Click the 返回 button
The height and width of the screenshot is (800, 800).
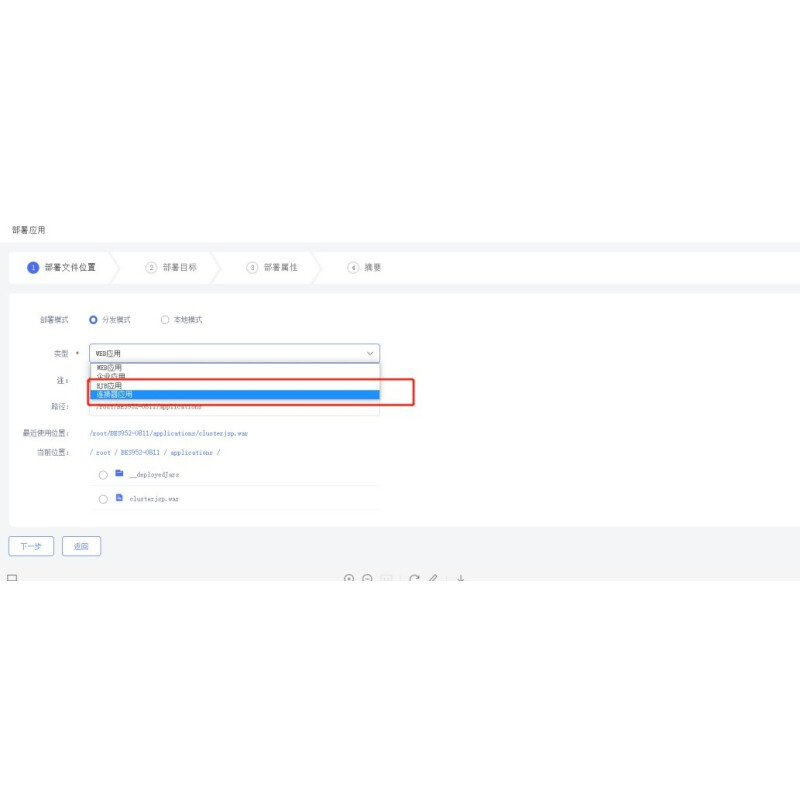point(82,546)
